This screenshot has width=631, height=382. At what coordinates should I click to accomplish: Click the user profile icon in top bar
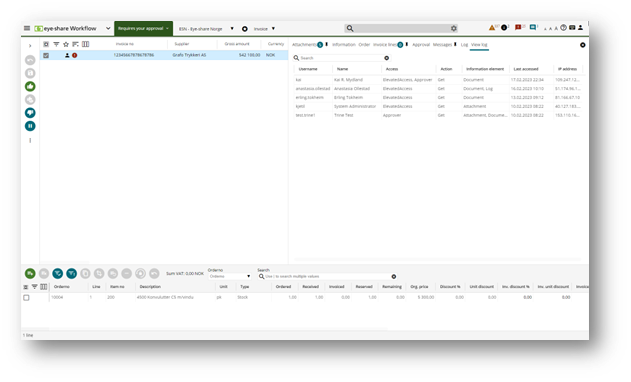[580, 28]
